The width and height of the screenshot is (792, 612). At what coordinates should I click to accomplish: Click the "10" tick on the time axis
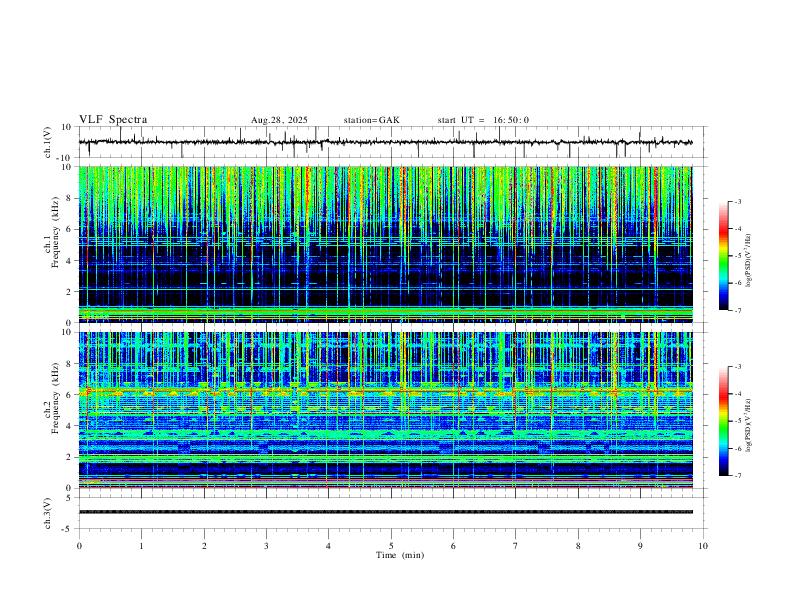pos(703,546)
